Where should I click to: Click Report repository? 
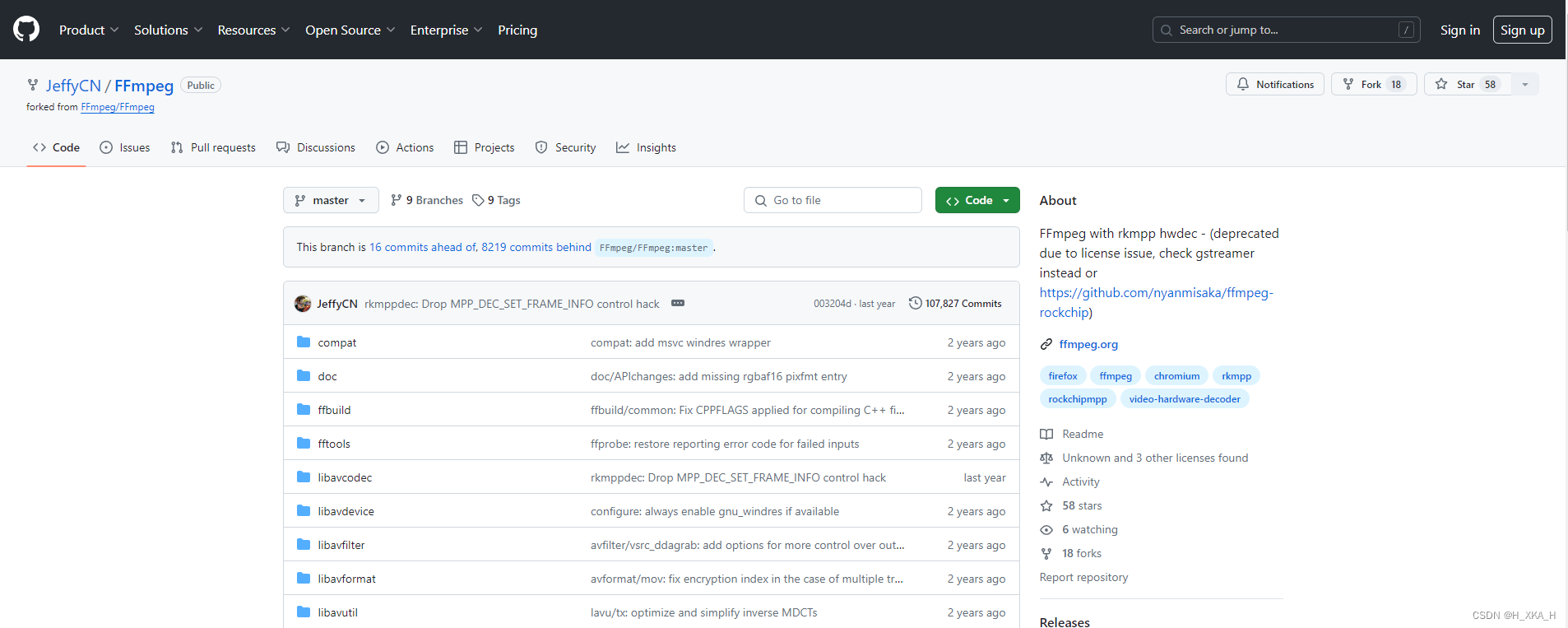[1083, 577]
